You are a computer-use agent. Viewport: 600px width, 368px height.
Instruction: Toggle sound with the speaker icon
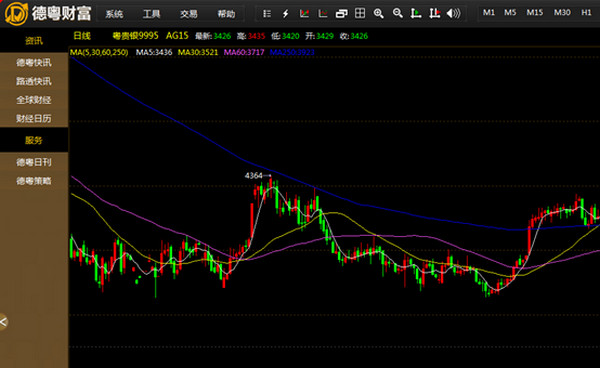click(453, 14)
